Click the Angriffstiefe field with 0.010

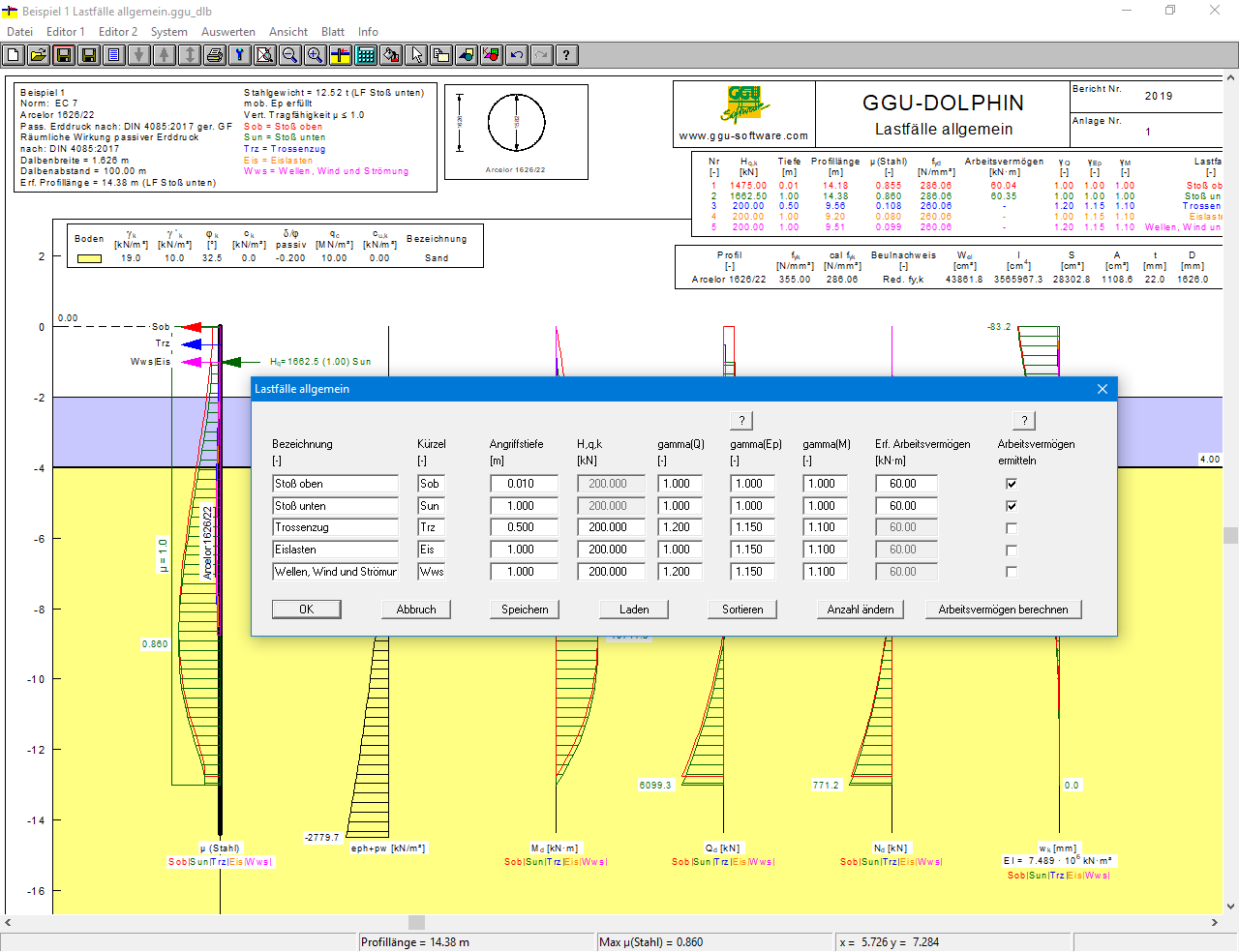click(x=525, y=484)
